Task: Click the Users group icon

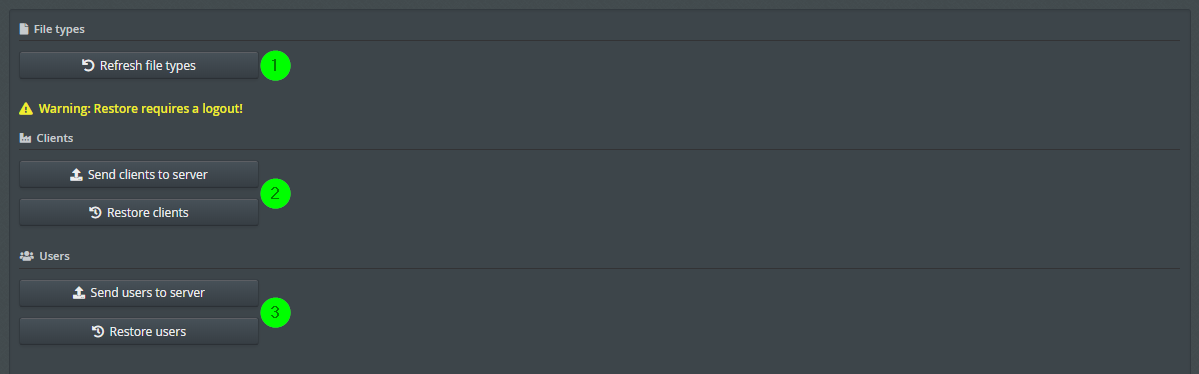Action: click(26, 256)
